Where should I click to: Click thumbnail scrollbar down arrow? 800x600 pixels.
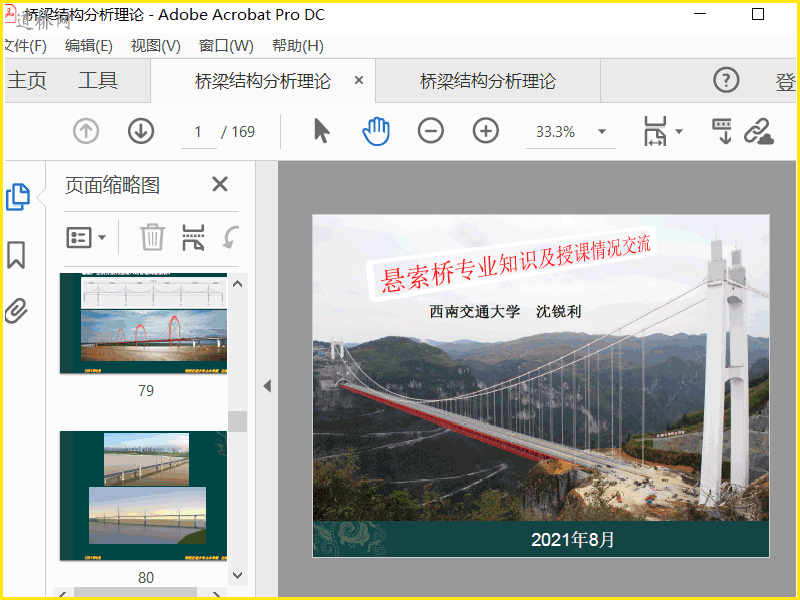[238, 575]
